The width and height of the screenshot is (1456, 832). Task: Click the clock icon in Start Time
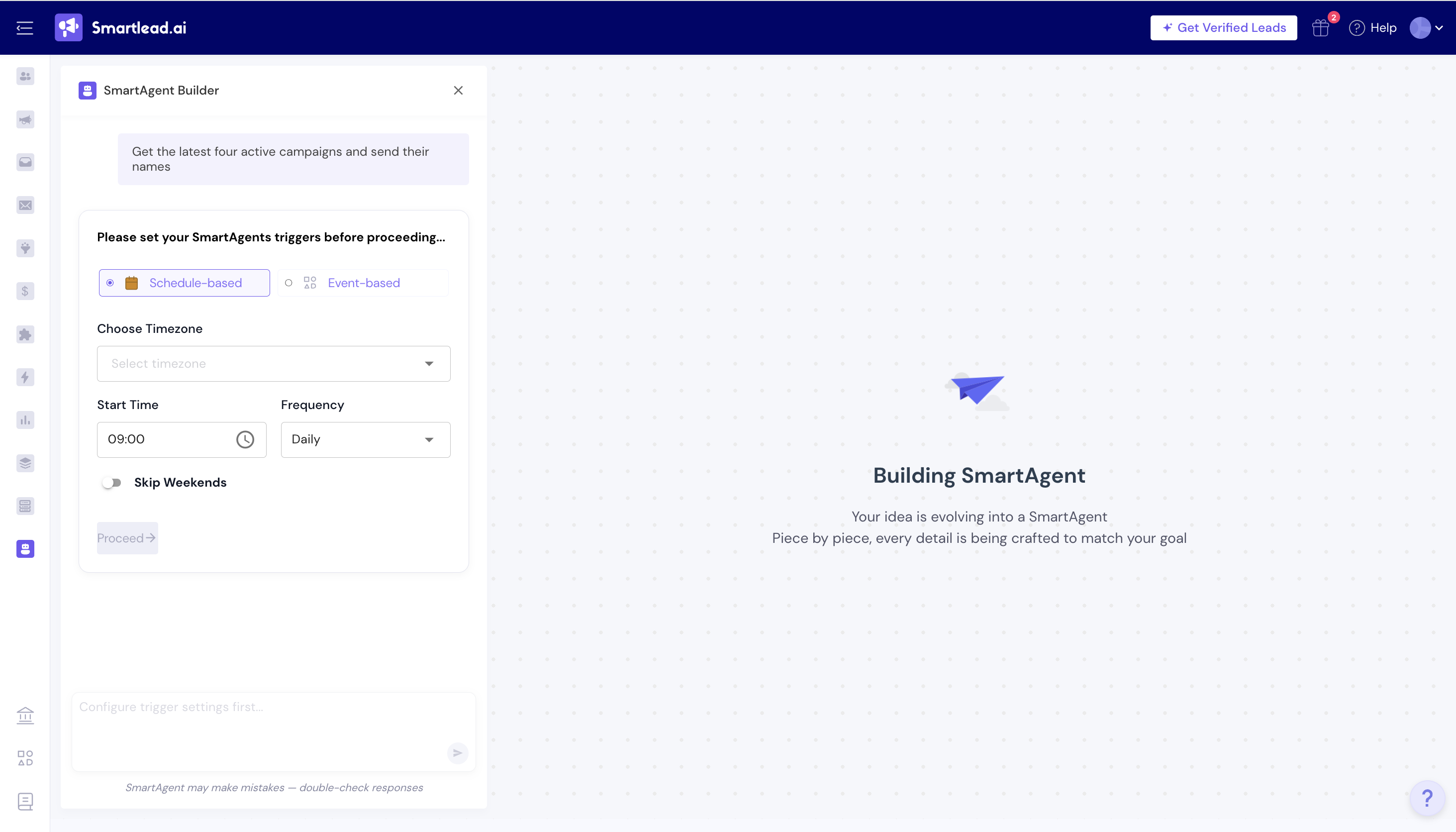click(245, 439)
